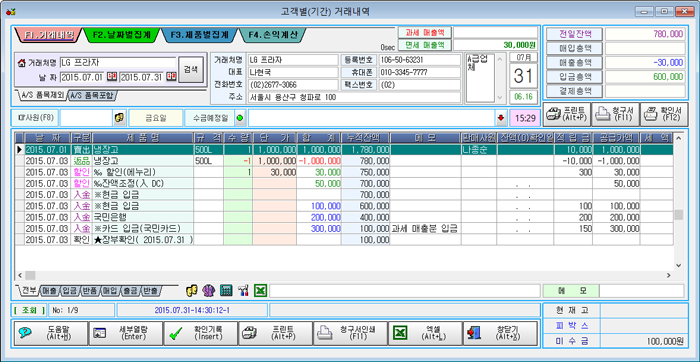The width and height of the screenshot is (700, 362).
Task: Click the 전일잔액 label button
Action: click(x=574, y=34)
